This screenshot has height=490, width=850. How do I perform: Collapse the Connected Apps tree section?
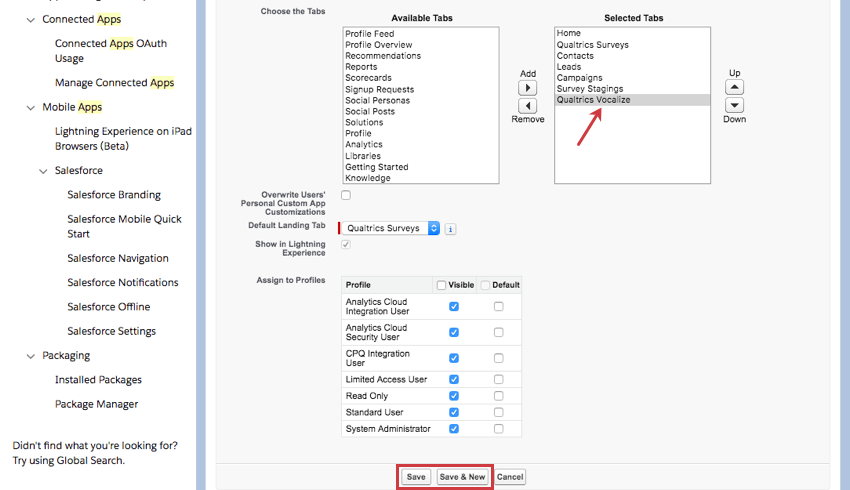pyautogui.click(x=30, y=20)
